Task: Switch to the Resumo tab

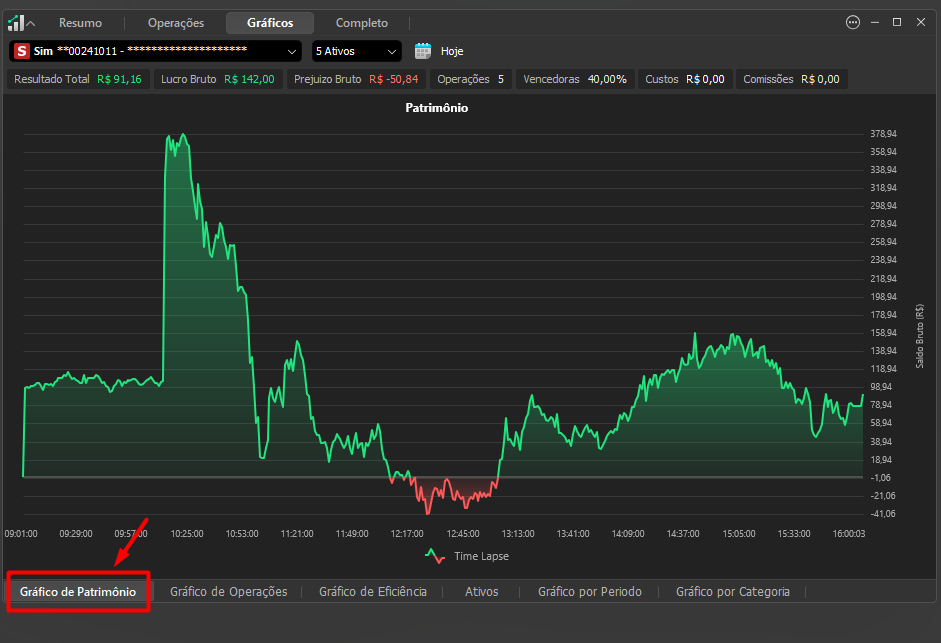Action: coord(80,23)
